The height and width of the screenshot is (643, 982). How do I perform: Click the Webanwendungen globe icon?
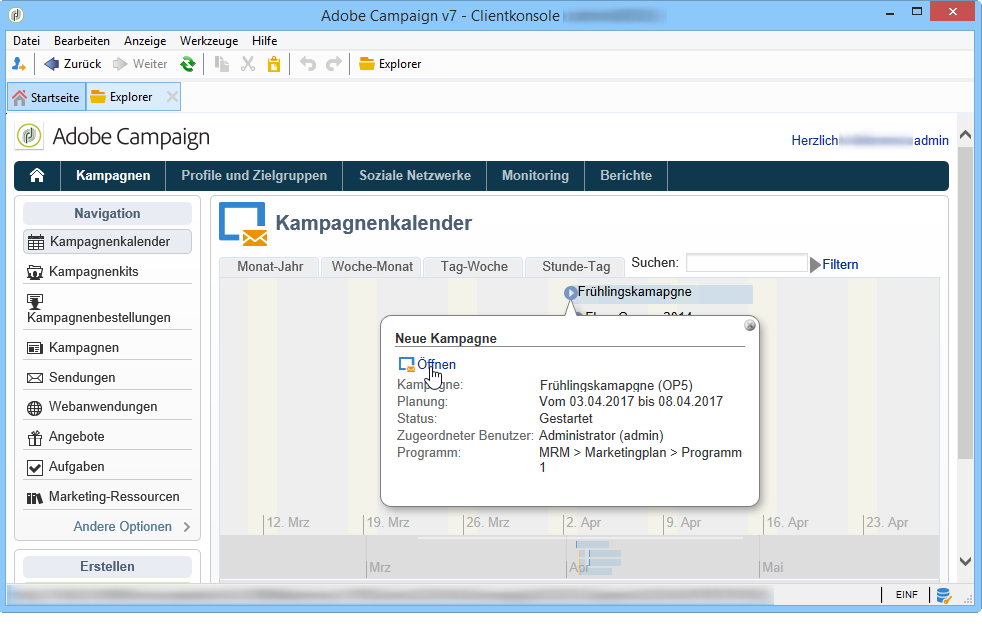[34, 408]
